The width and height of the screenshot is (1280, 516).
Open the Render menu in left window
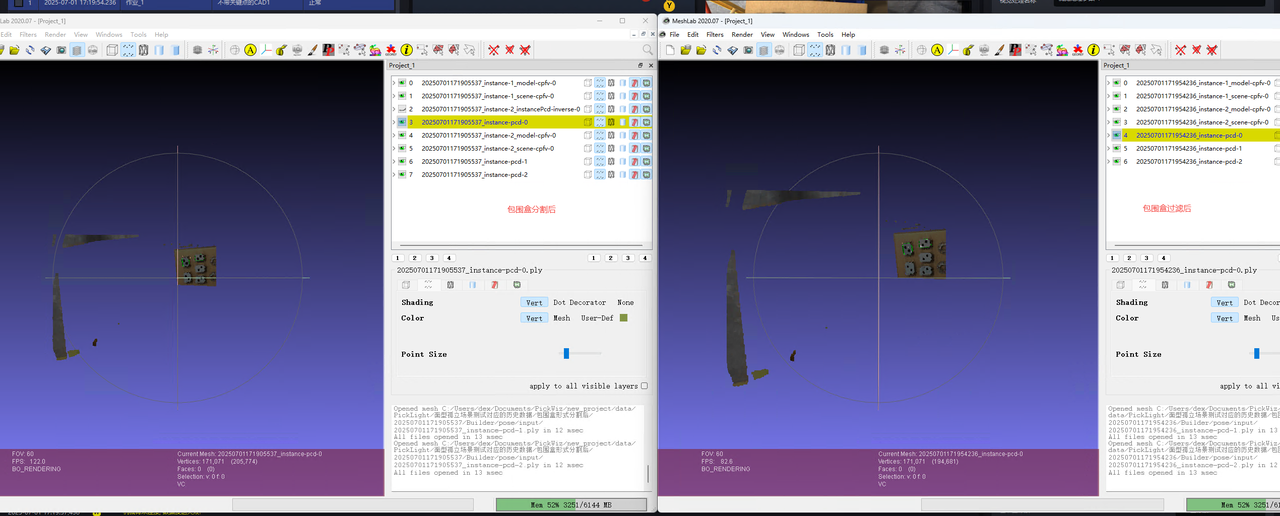click(x=55, y=35)
